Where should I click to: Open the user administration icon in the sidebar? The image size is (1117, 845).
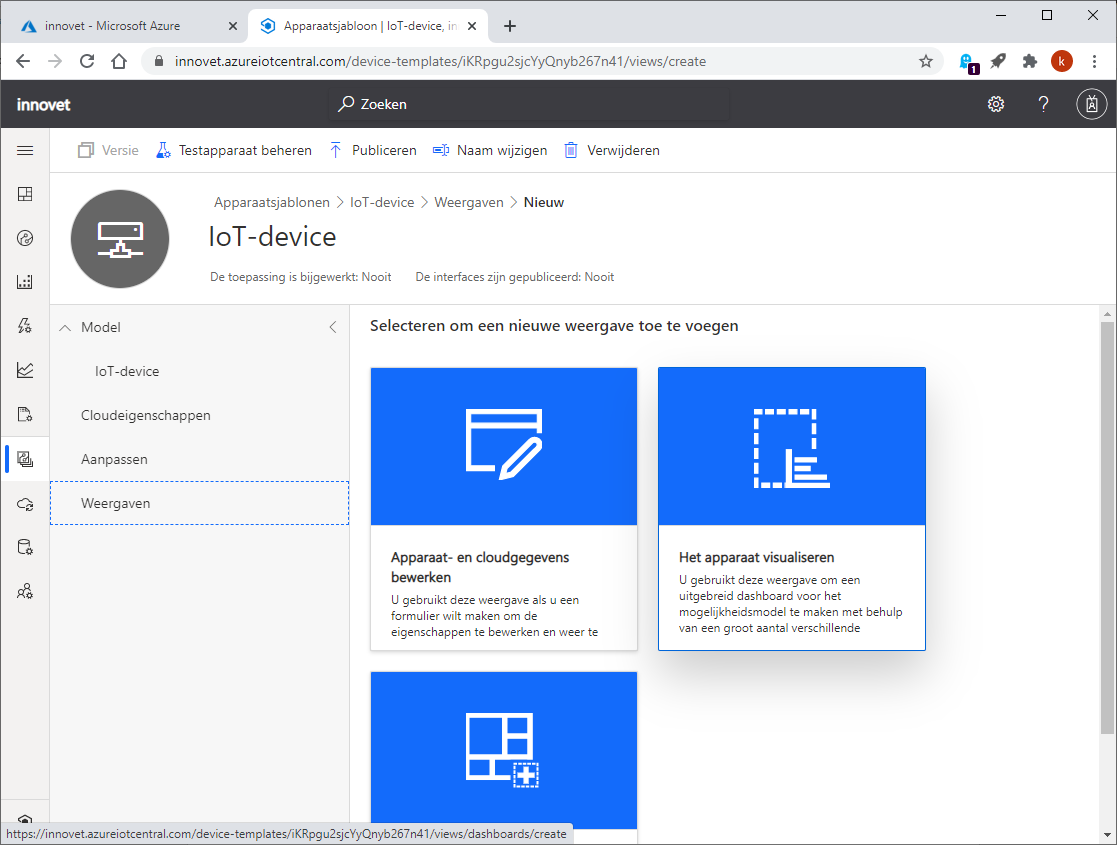tap(25, 591)
